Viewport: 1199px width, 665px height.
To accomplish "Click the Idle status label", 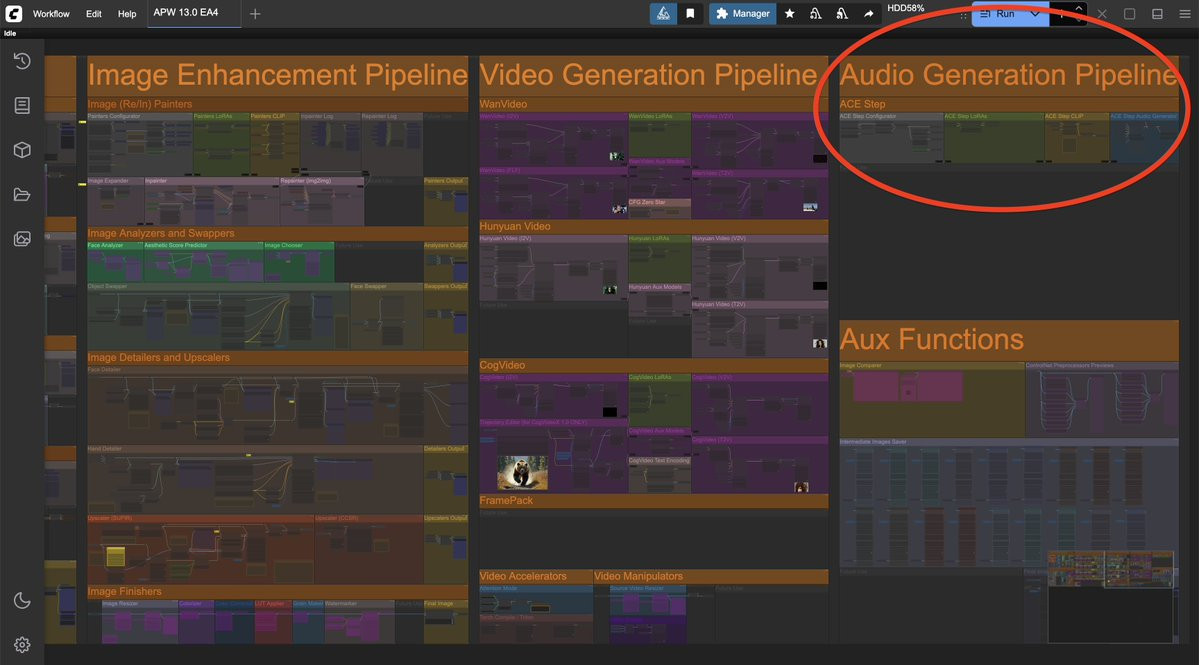I will pyautogui.click(x=10, y=34).
